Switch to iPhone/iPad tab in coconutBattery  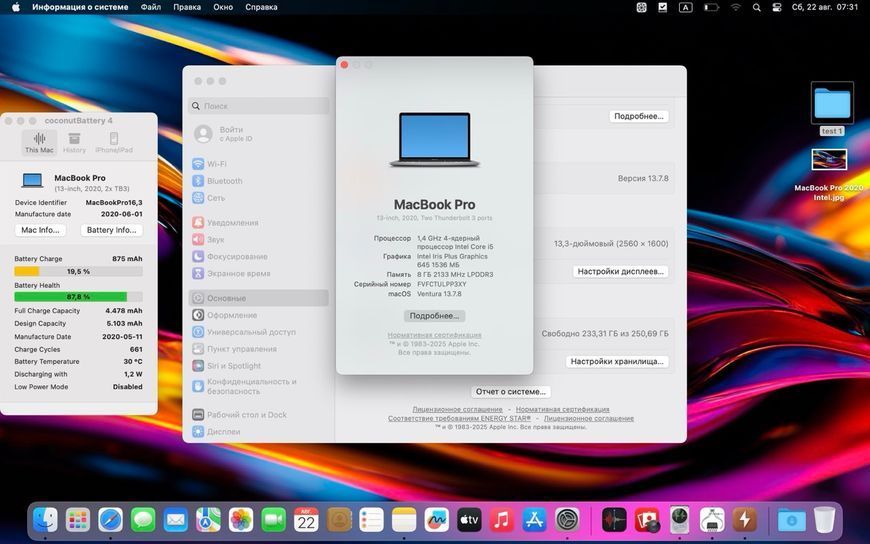pyautogui.click(x=114, y=143)
